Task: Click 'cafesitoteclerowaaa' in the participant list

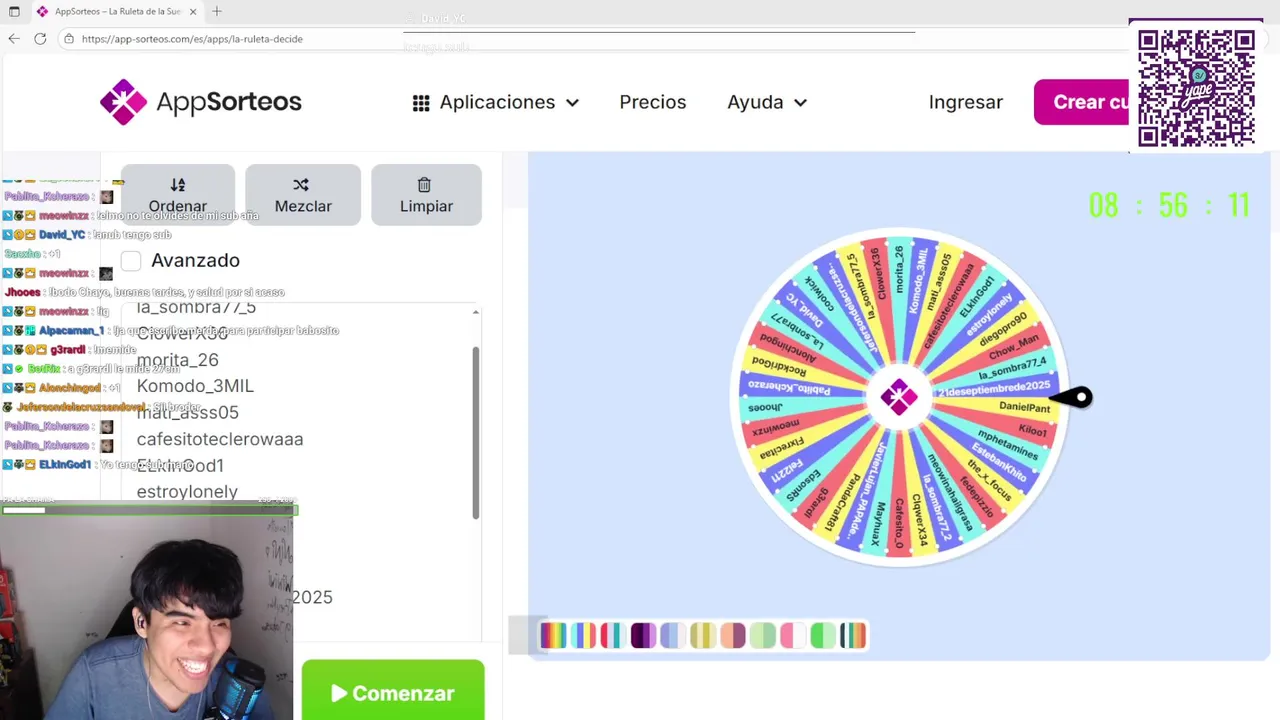Action: [220, 439]
